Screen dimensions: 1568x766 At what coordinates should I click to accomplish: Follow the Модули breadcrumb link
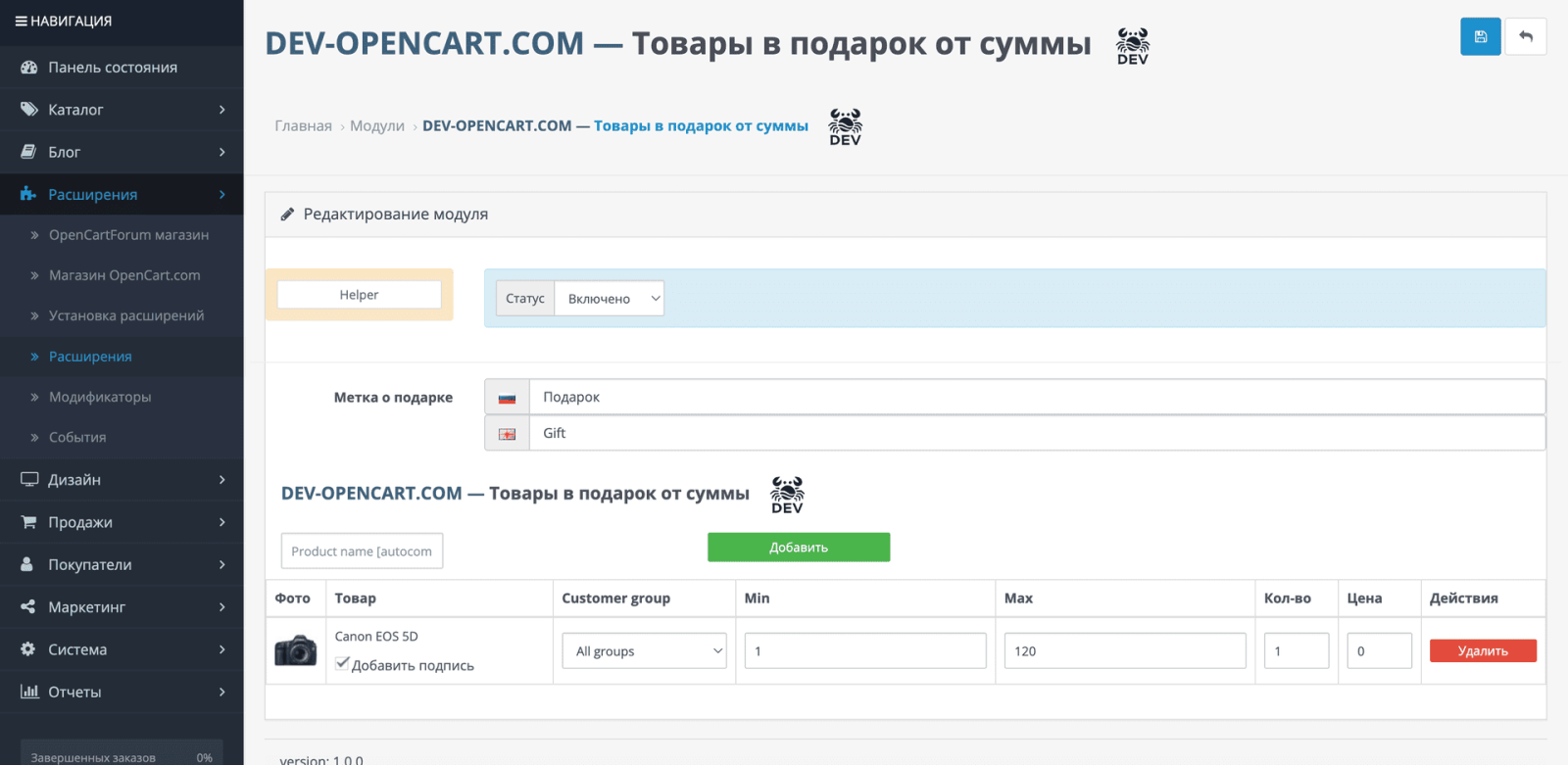(x=377, y=126)
